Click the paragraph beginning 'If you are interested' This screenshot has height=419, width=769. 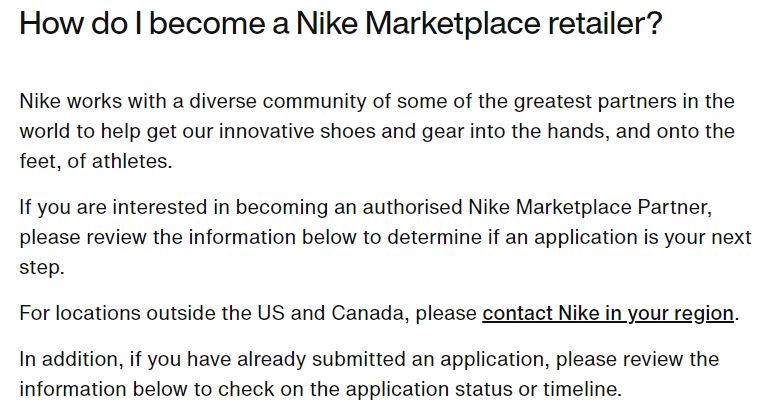click(385, 237)
